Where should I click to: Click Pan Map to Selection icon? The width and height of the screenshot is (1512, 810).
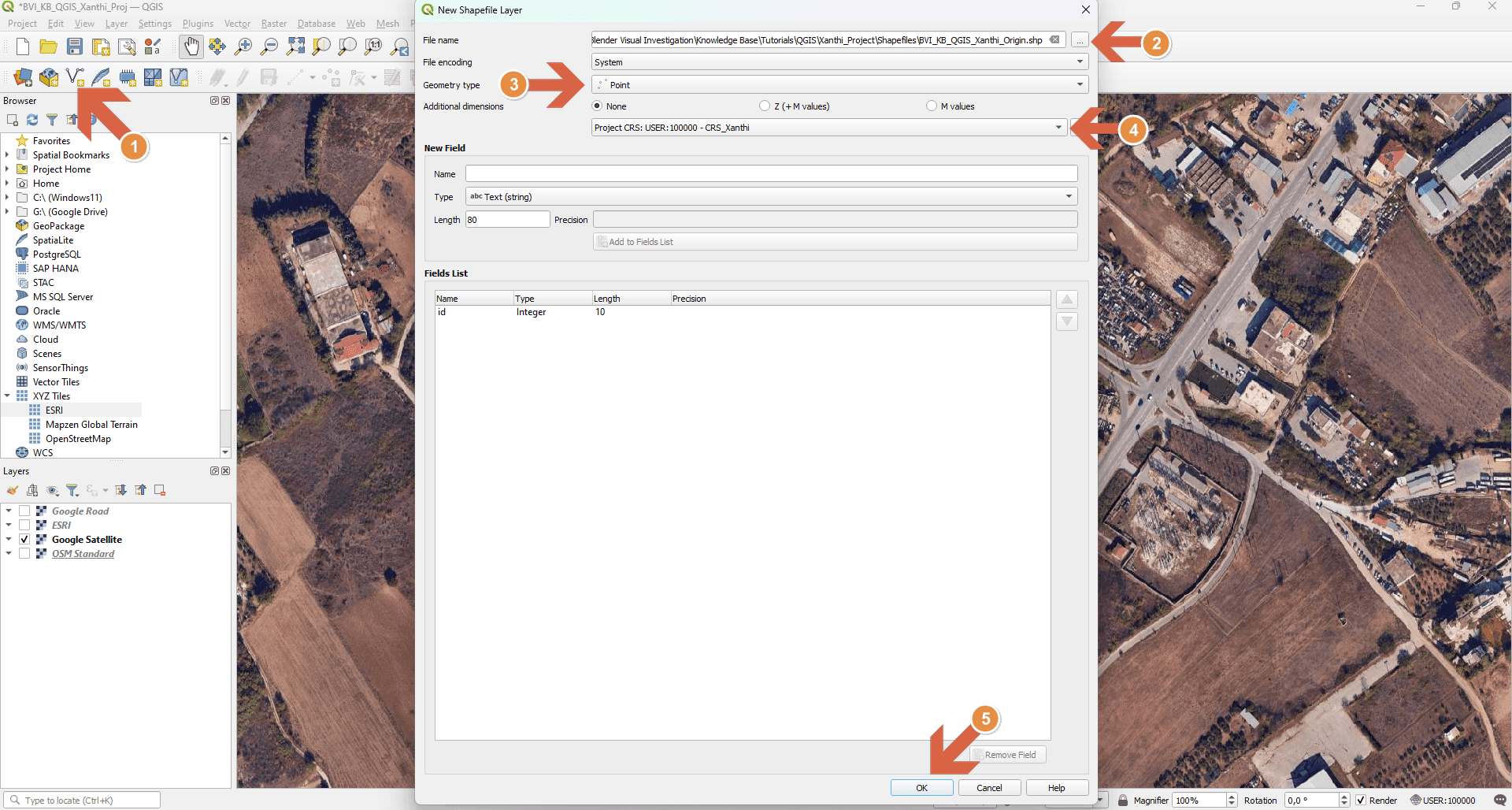click(217, 46)
